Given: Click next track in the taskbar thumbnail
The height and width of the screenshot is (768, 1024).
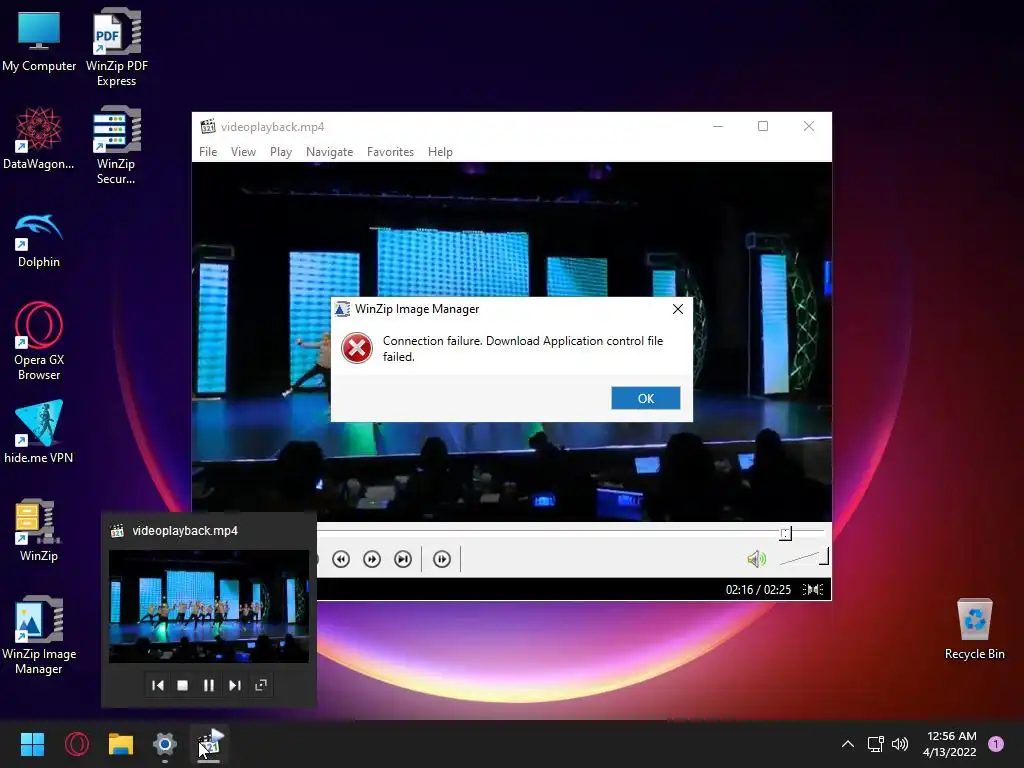Looking at the screenshot, I should click(x=234, y=685).
